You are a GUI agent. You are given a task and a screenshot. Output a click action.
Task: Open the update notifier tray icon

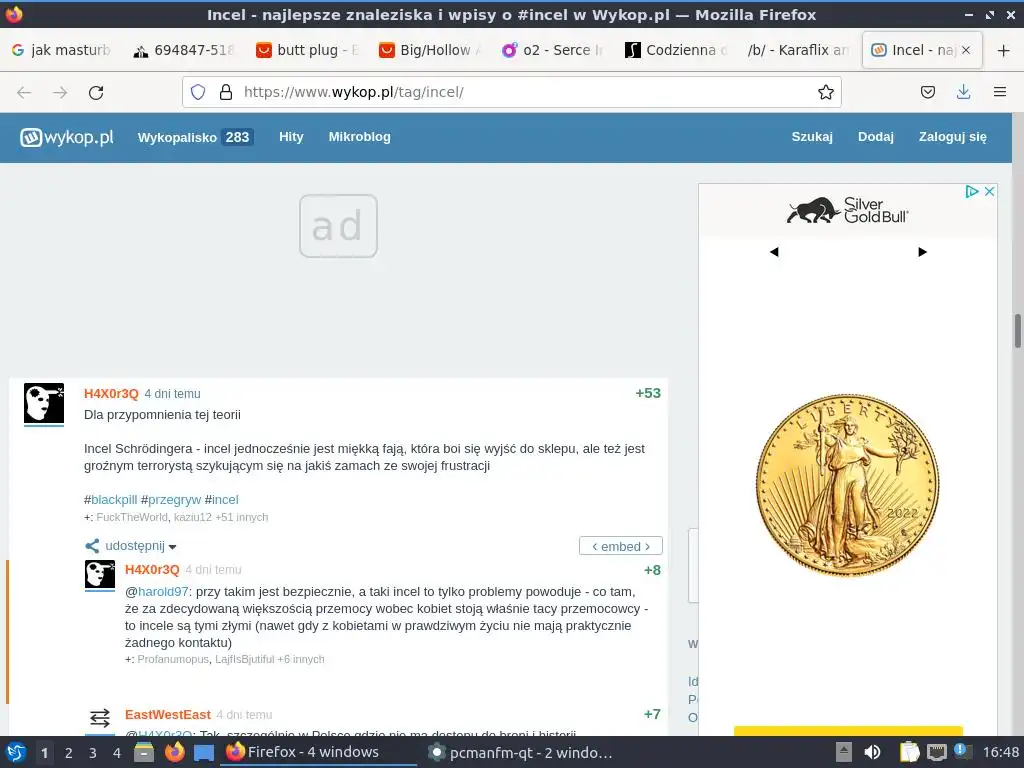963,751
